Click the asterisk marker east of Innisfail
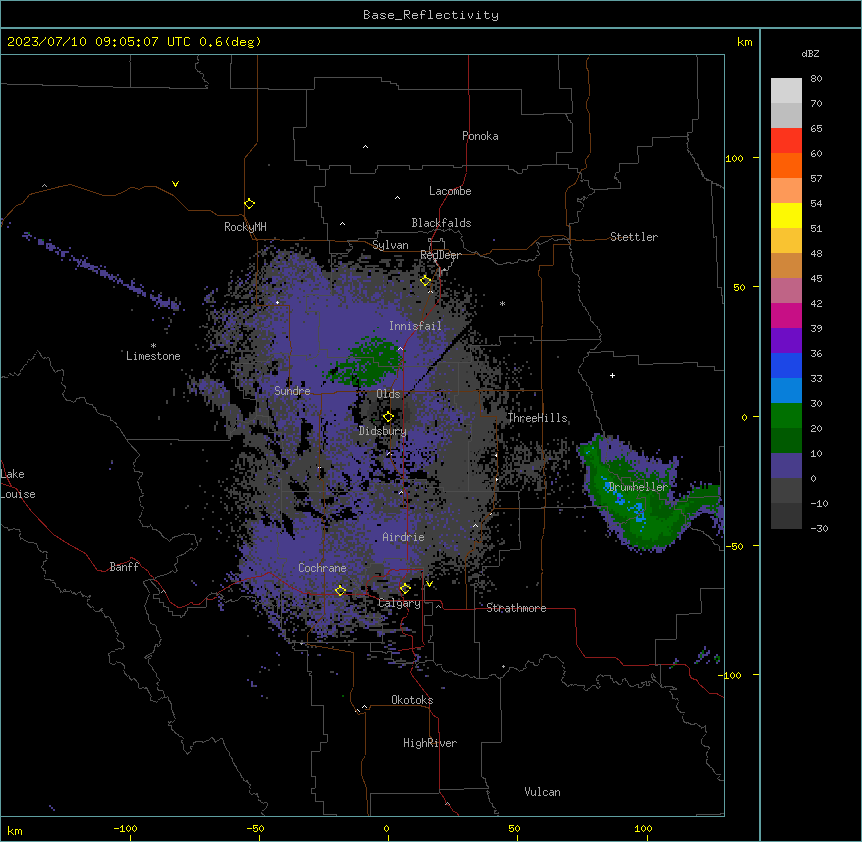 502,303
